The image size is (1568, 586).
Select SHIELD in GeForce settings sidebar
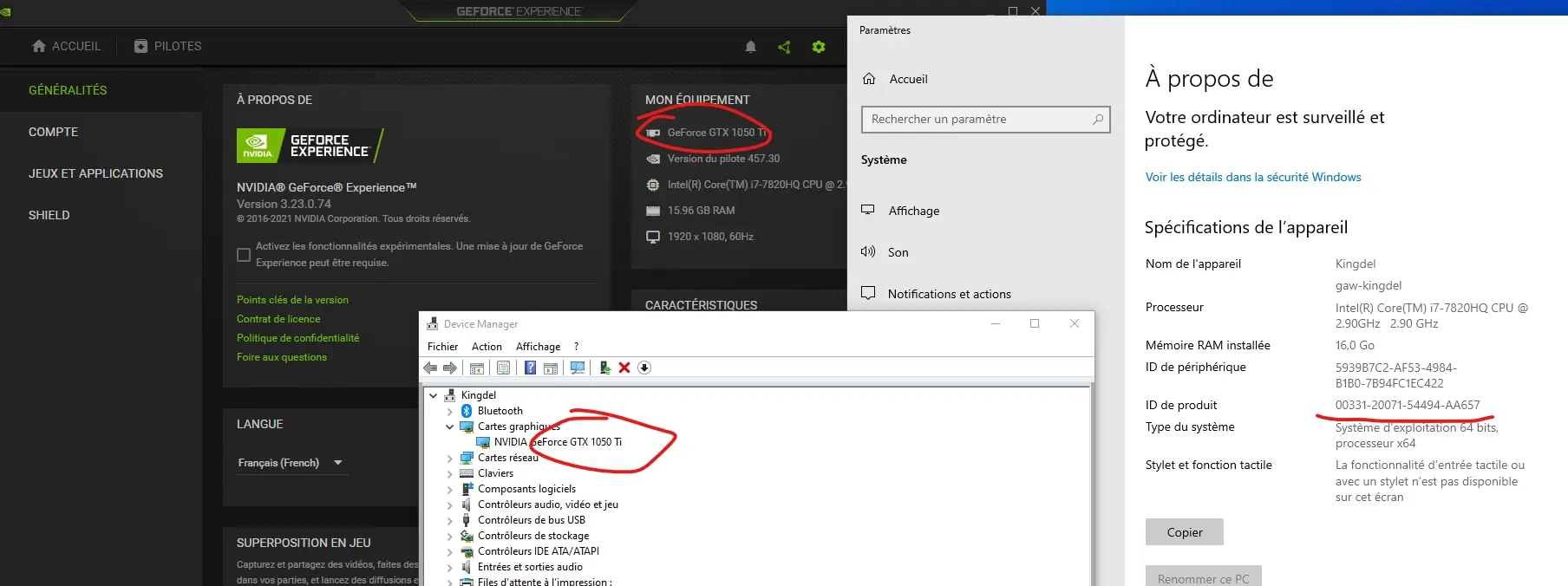[49, 215]
